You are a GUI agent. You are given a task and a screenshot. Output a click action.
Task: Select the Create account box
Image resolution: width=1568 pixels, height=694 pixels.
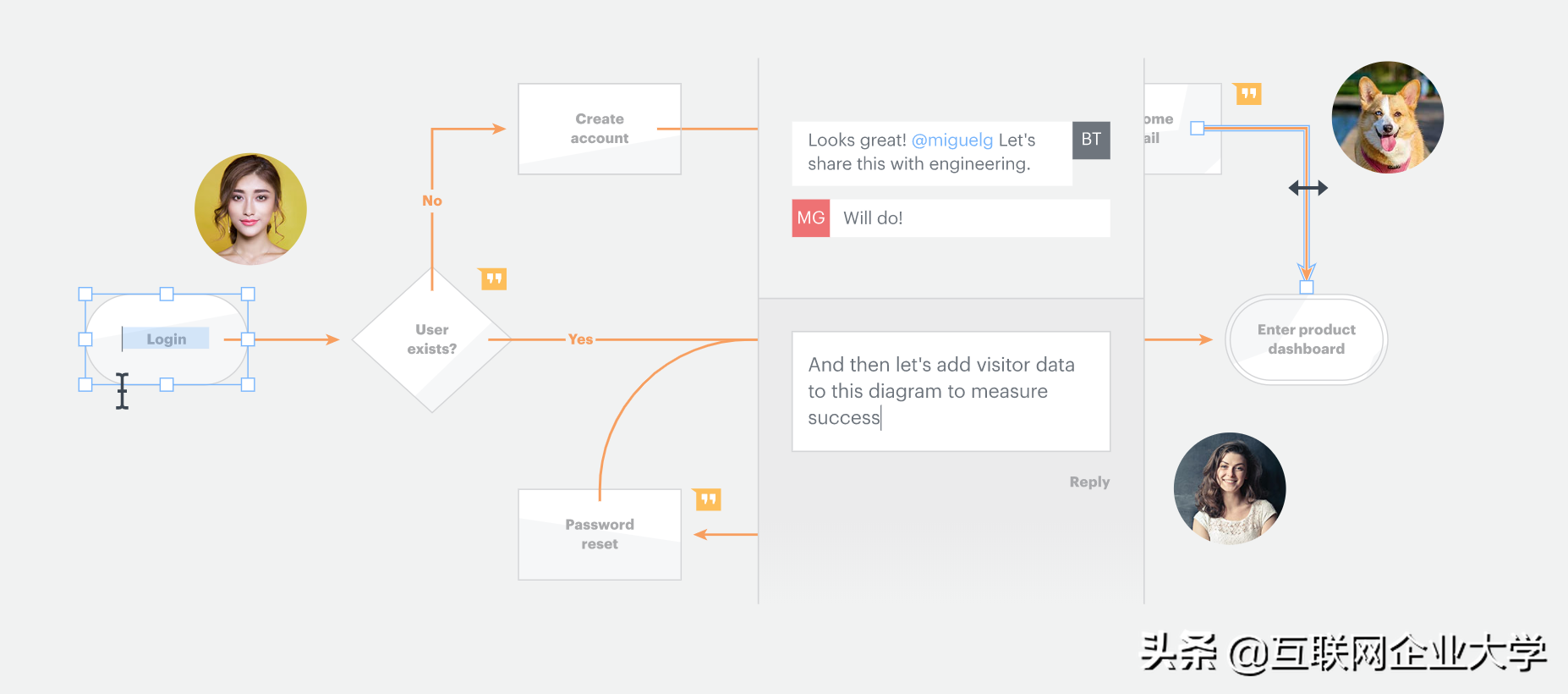600,129
